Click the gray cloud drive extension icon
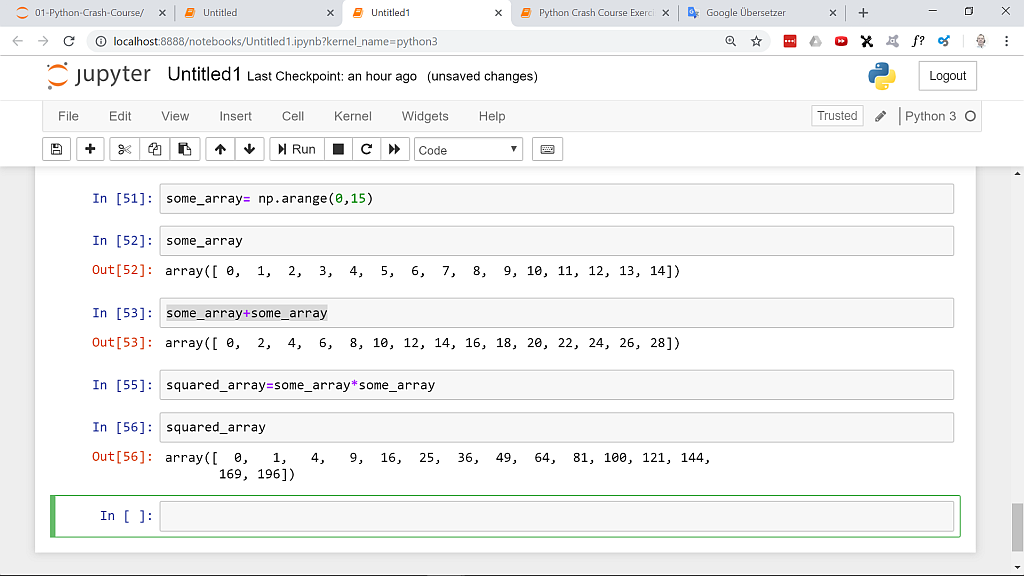The height and width of the screenshot is (576, 1024). tap(816, 41)
